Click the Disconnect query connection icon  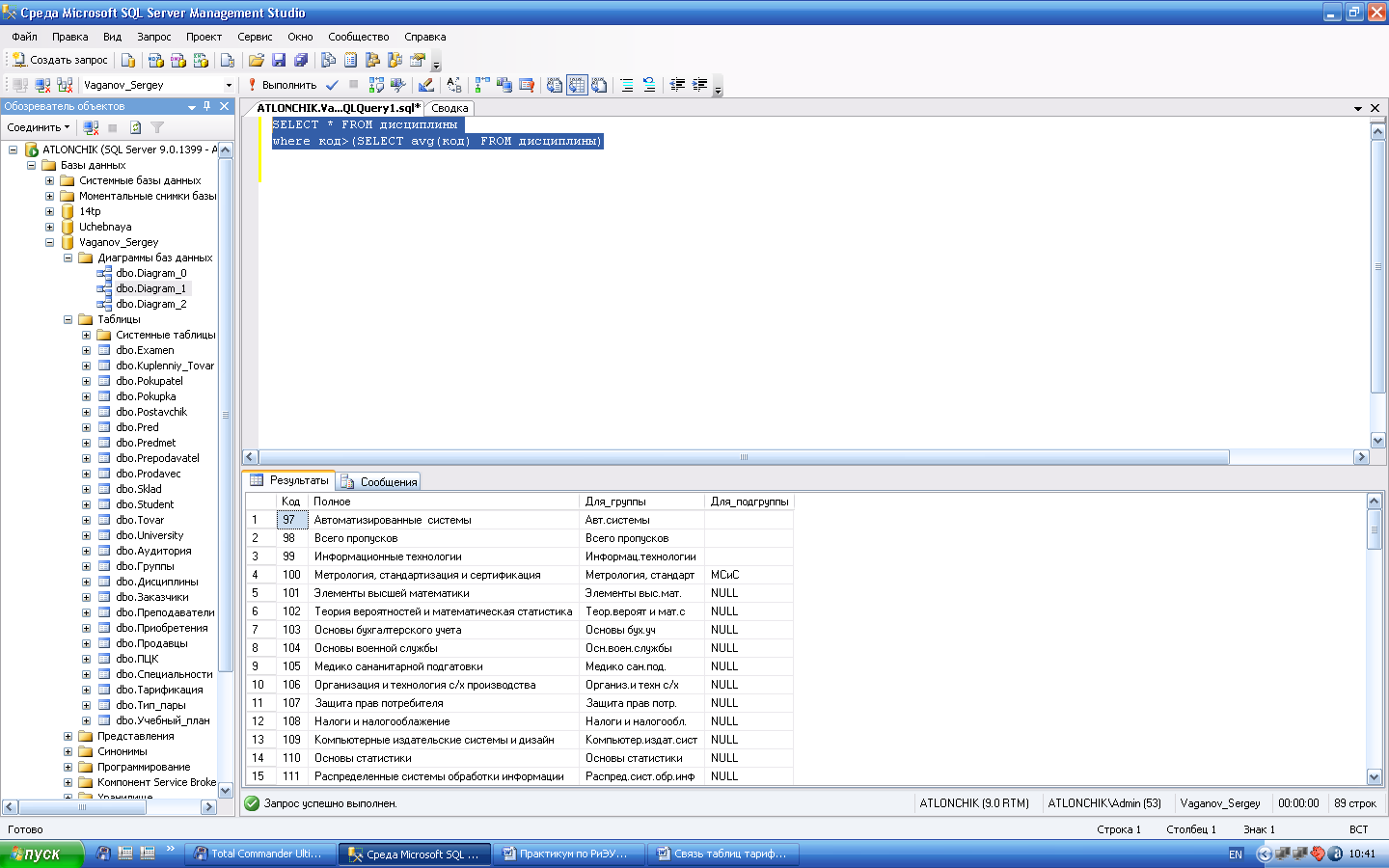pos(42,85)
